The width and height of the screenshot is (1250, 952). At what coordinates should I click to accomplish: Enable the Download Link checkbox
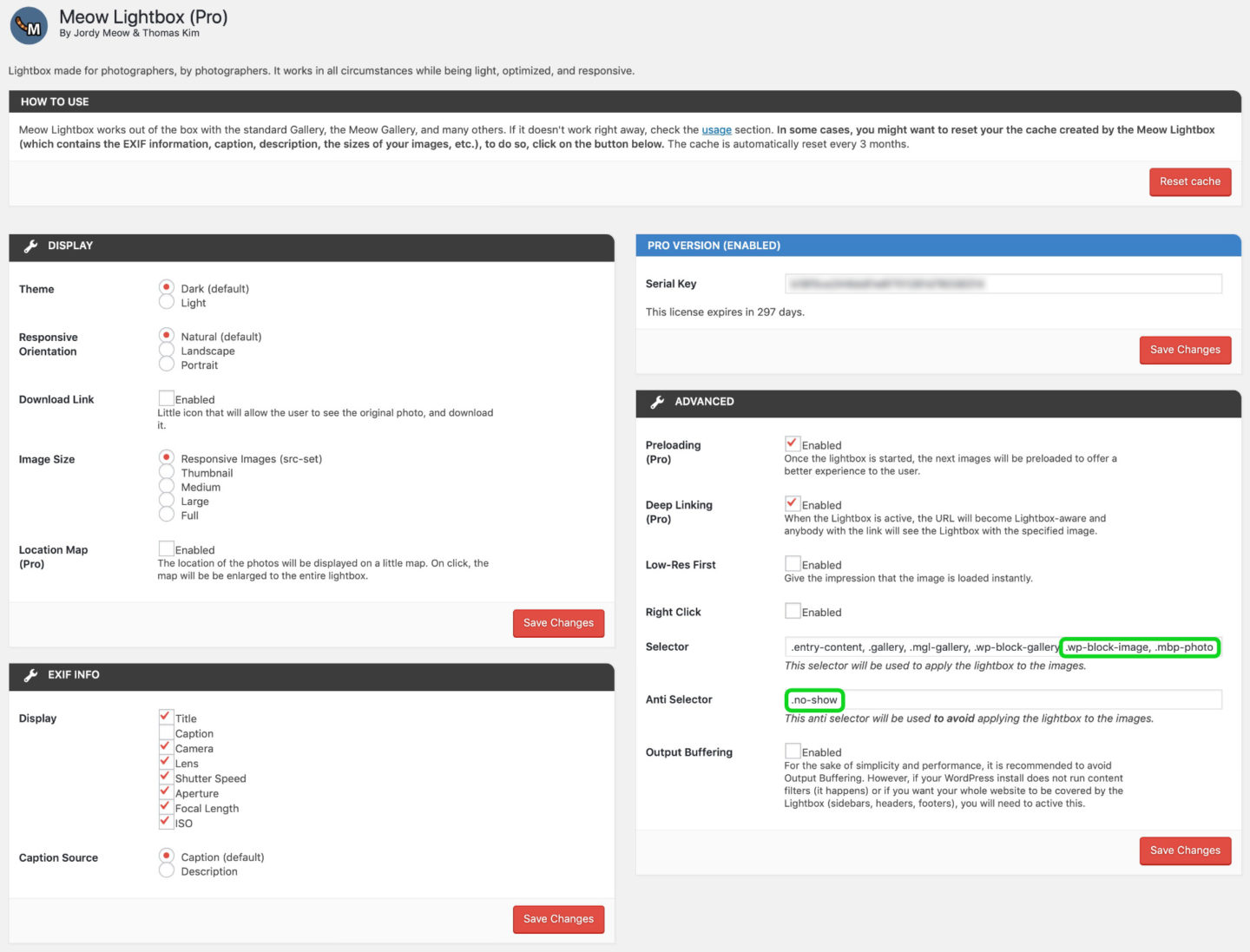(167, 398)
